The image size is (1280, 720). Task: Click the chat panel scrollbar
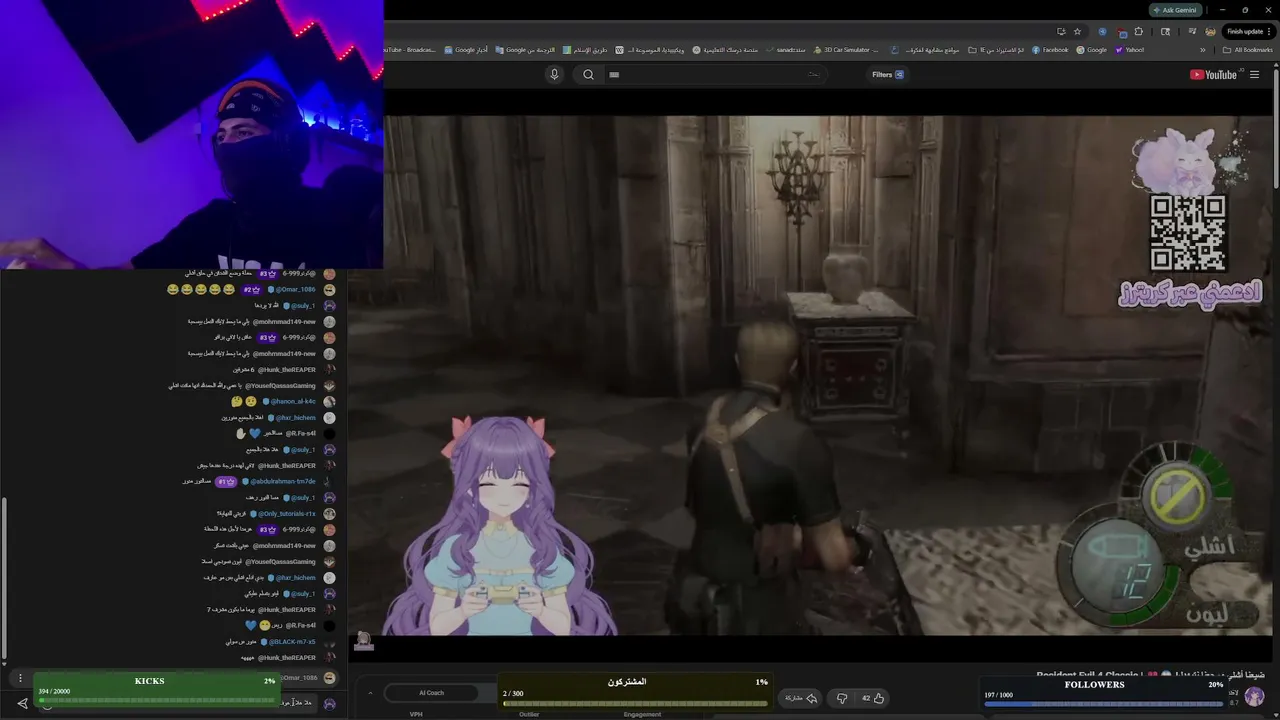pyautogui.click(x=4, y=580)
